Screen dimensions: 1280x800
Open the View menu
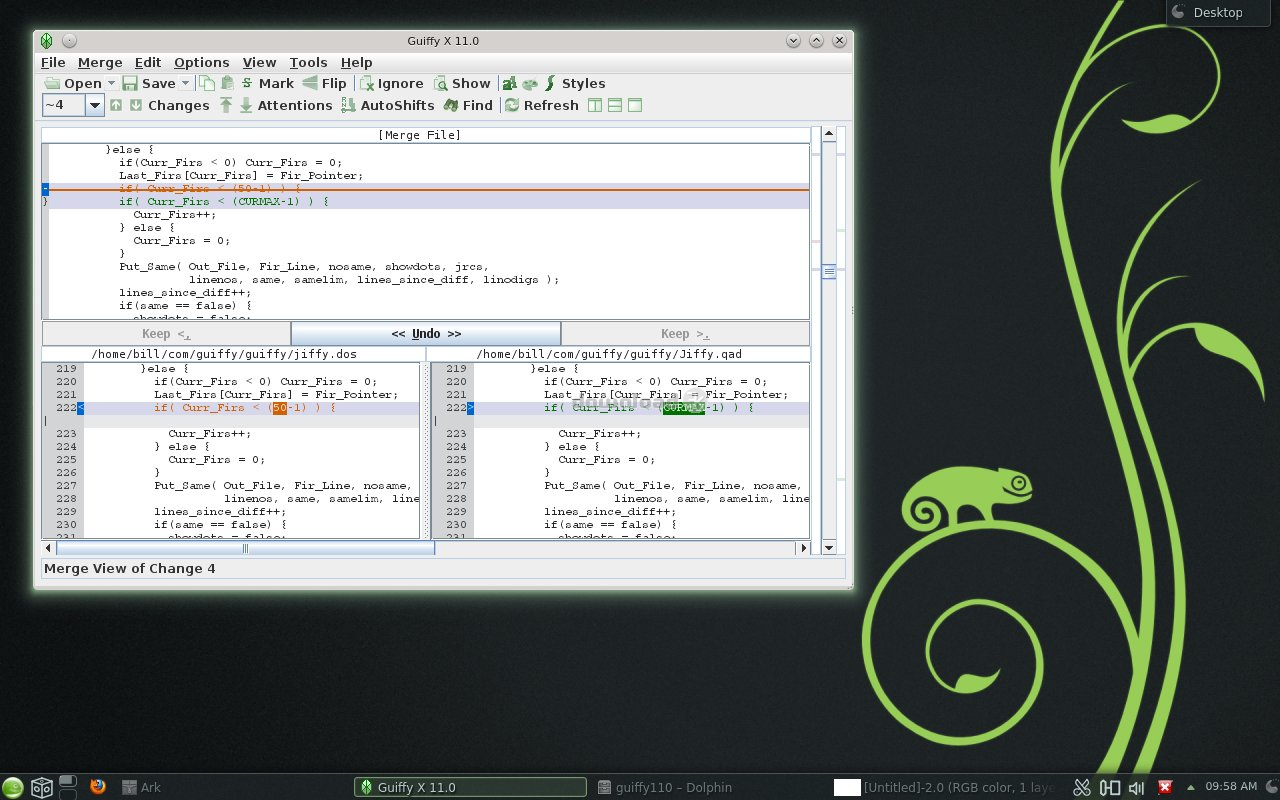click(x=259, y=62)
